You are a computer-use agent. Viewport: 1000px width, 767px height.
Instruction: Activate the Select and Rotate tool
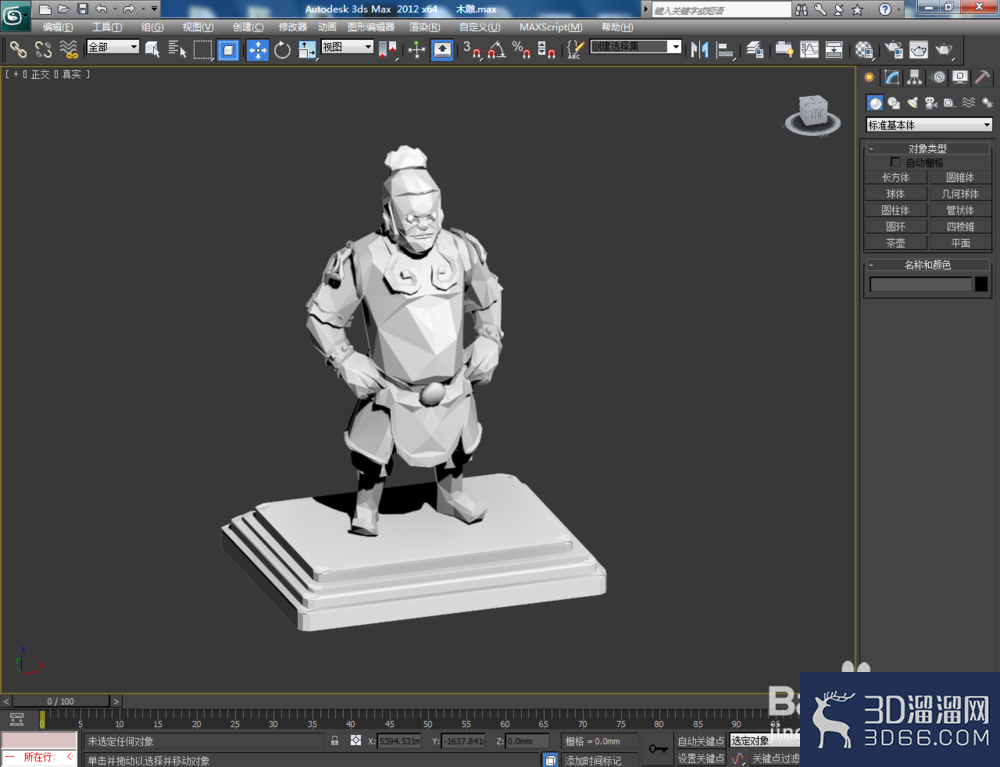pos(282,50)
